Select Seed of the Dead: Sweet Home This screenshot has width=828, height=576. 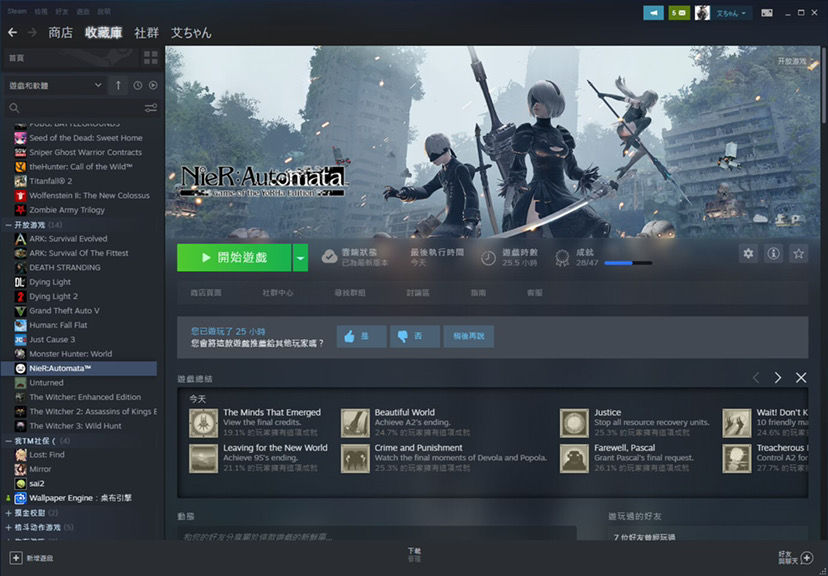pos(86,138)
